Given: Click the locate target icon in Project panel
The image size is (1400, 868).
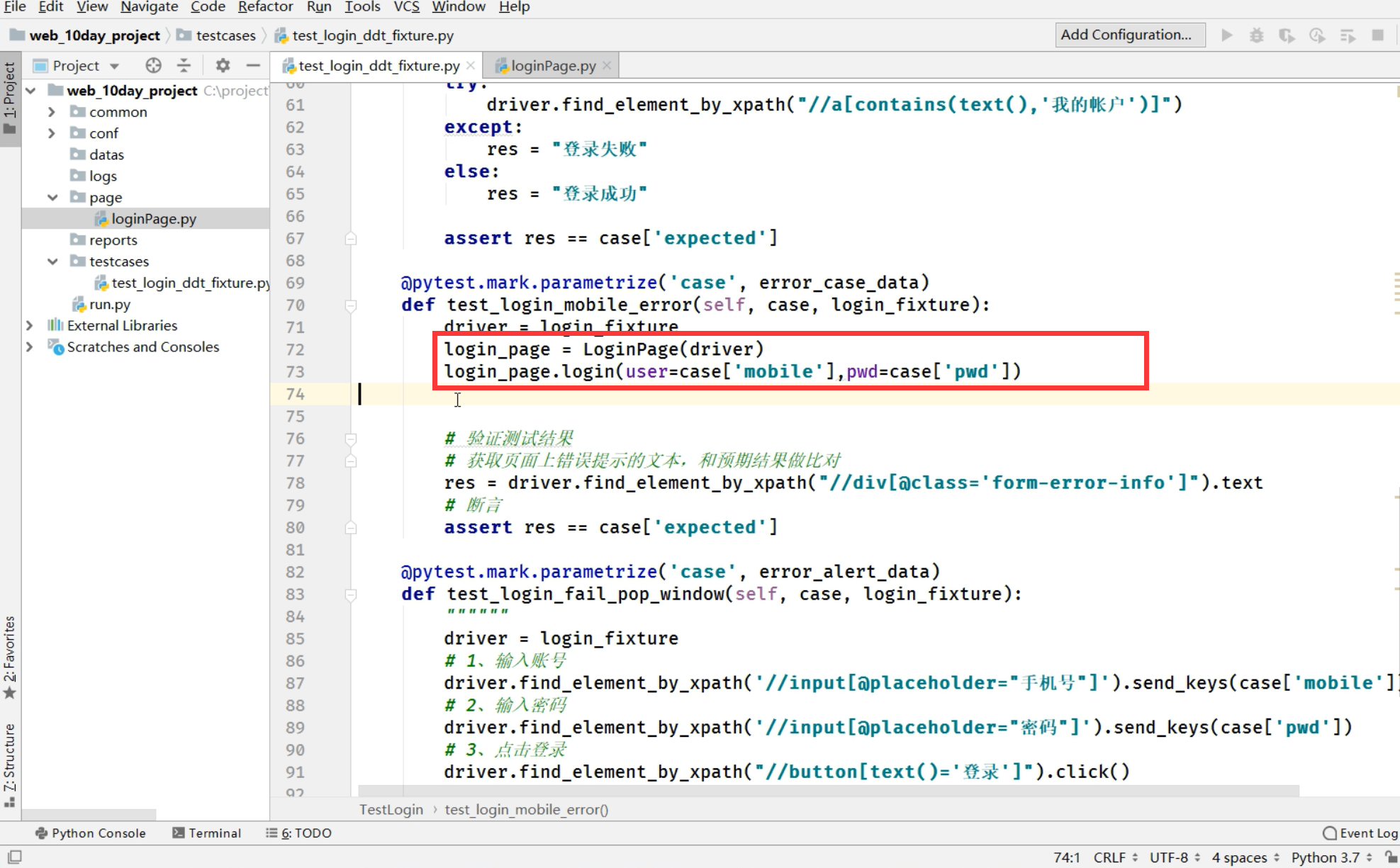Looking at the screenshot, I should coord(153,65).
